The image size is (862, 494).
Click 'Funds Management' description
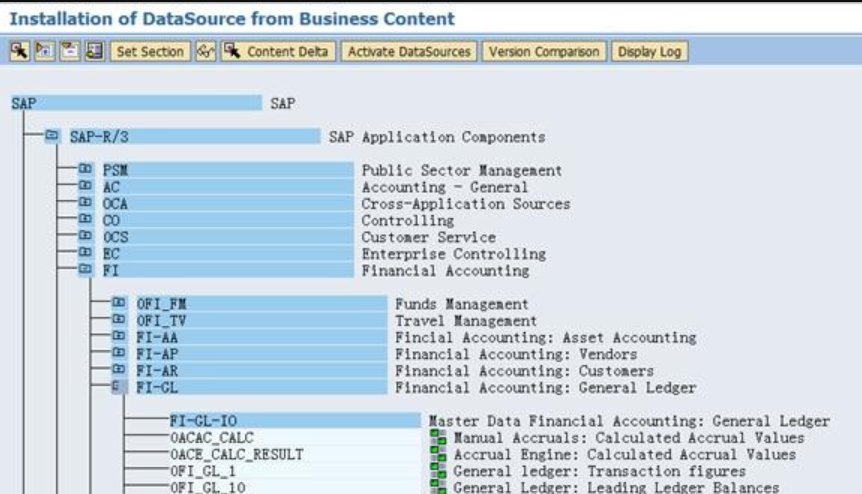(x=461, y=304)
